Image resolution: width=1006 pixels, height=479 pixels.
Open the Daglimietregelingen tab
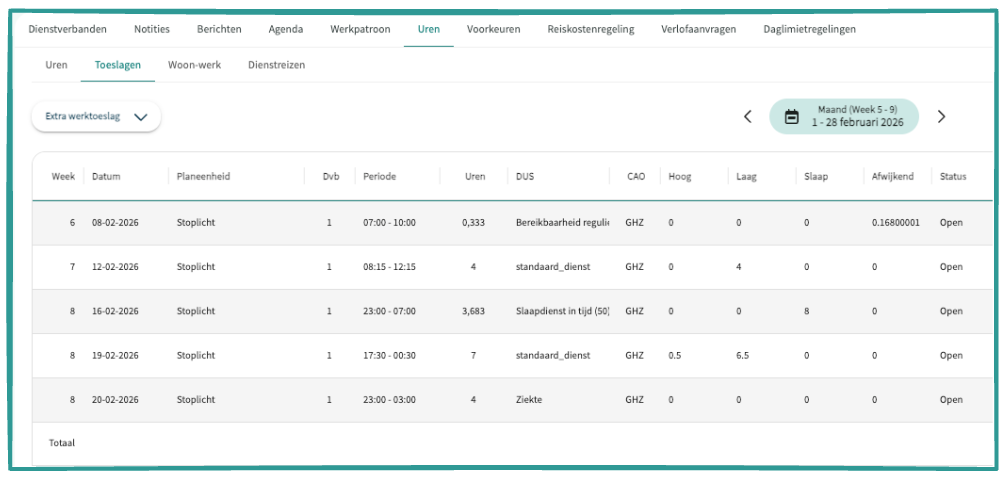808,29
